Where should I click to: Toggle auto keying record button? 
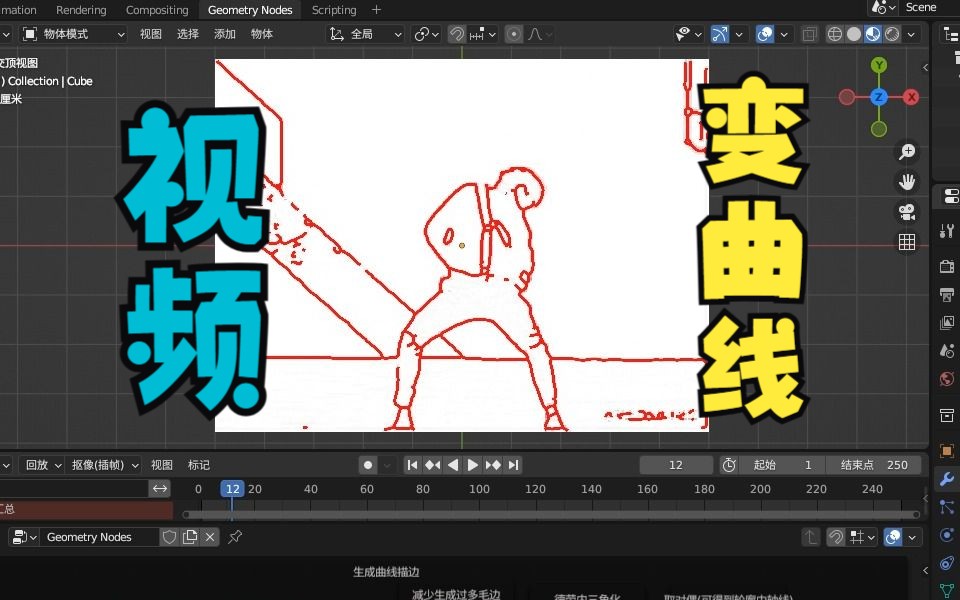367,465
